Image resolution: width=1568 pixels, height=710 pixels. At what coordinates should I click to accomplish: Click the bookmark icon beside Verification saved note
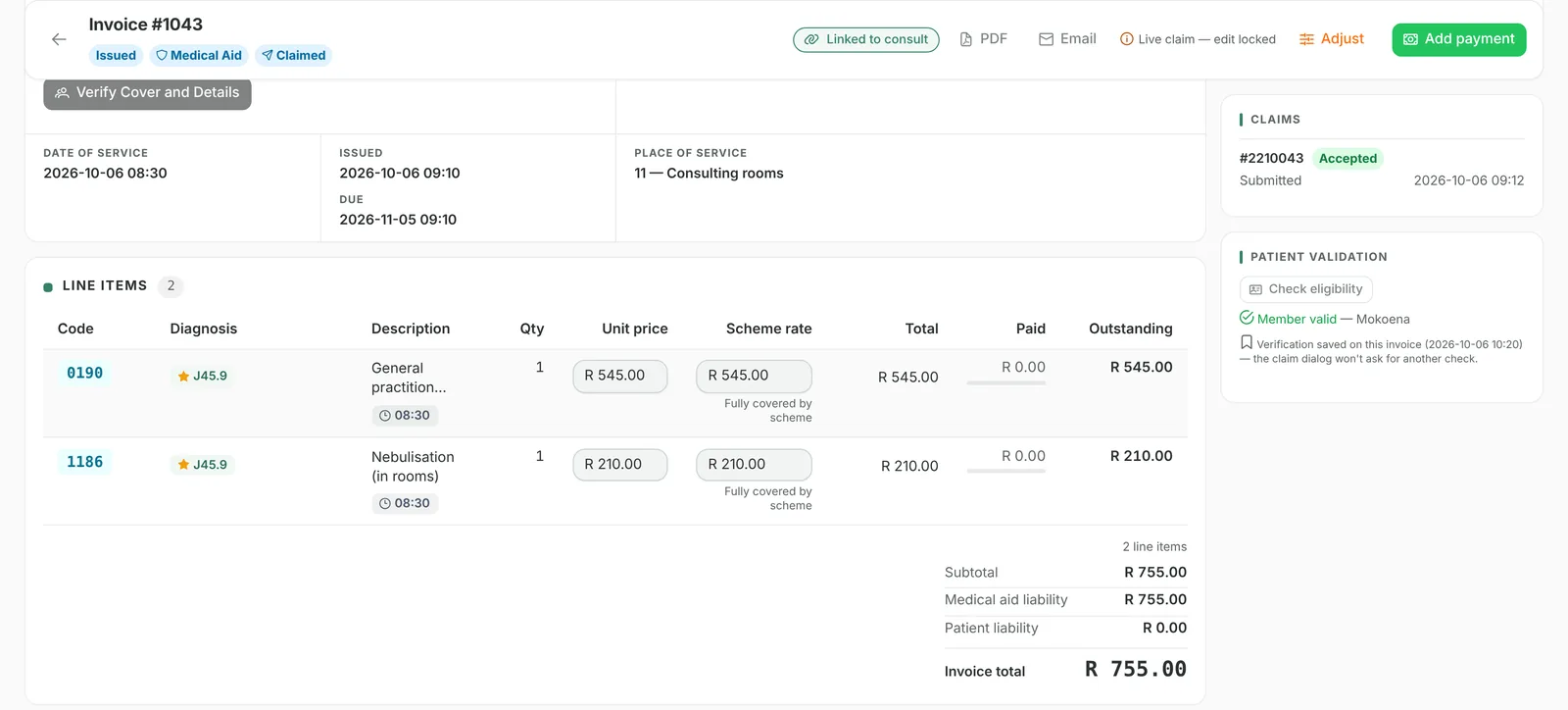(1247, 342)
